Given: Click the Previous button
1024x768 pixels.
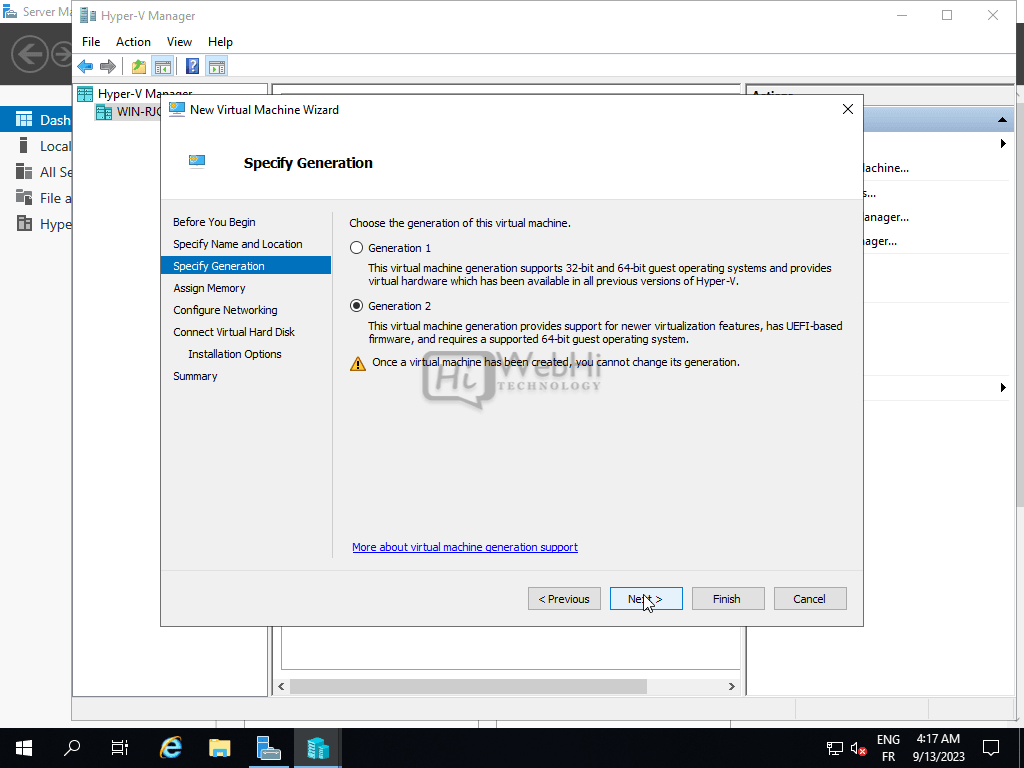Looking at the screenshot, I should [x=564, y=599].
